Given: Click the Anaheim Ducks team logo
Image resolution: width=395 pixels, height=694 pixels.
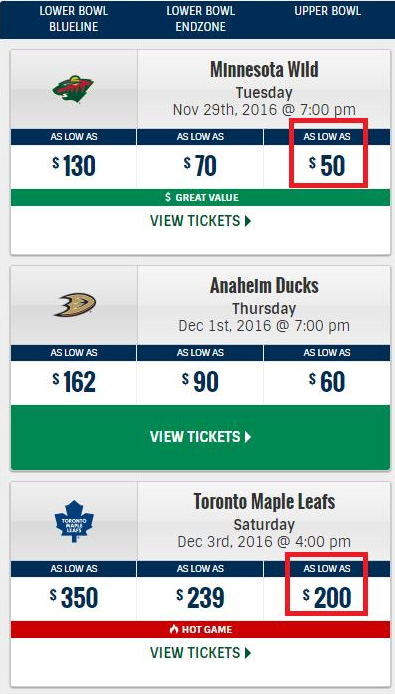Looking at the screenshot, I should (75, 305).
